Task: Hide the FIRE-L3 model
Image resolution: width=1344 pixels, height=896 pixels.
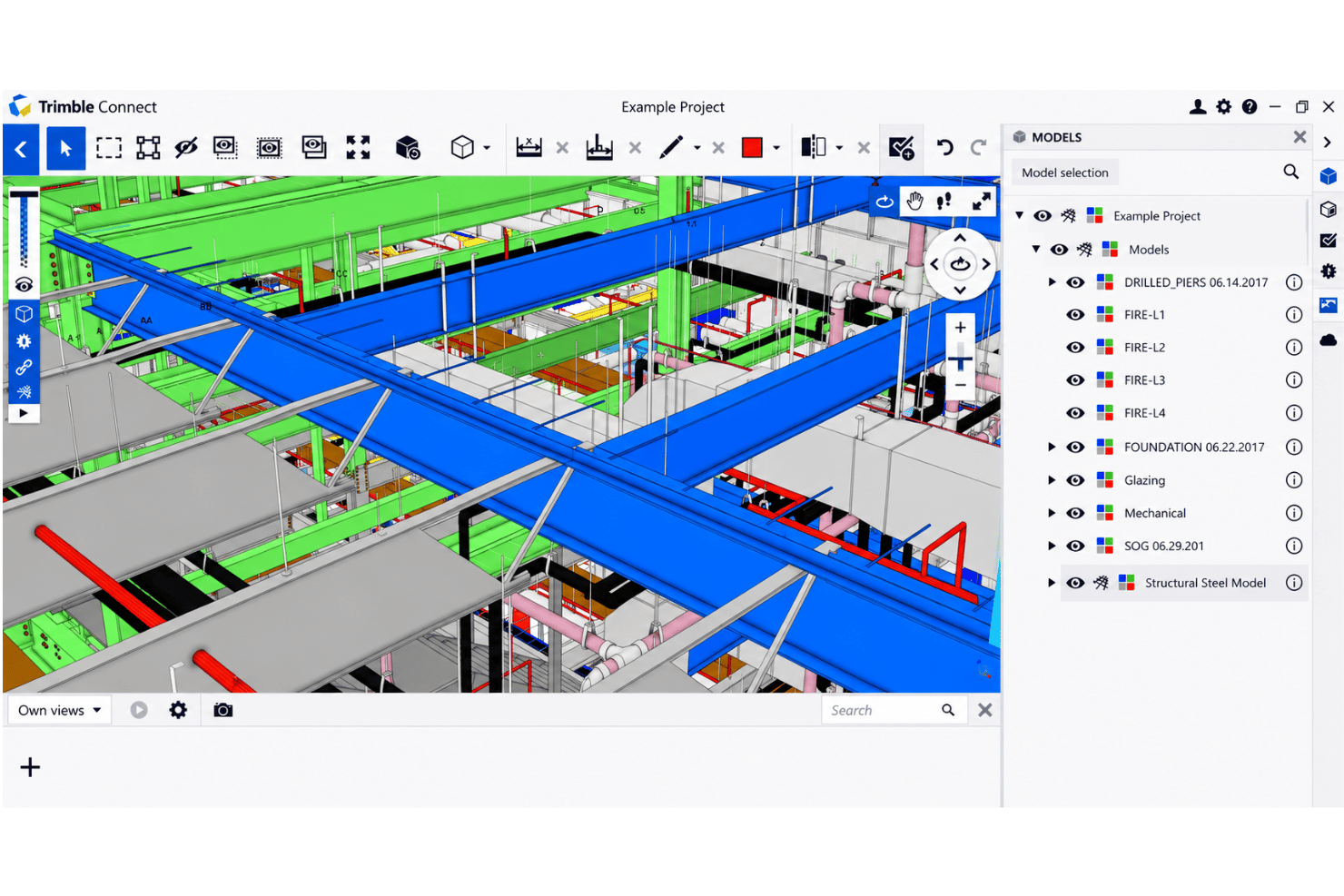Action: click(1075, 380)
